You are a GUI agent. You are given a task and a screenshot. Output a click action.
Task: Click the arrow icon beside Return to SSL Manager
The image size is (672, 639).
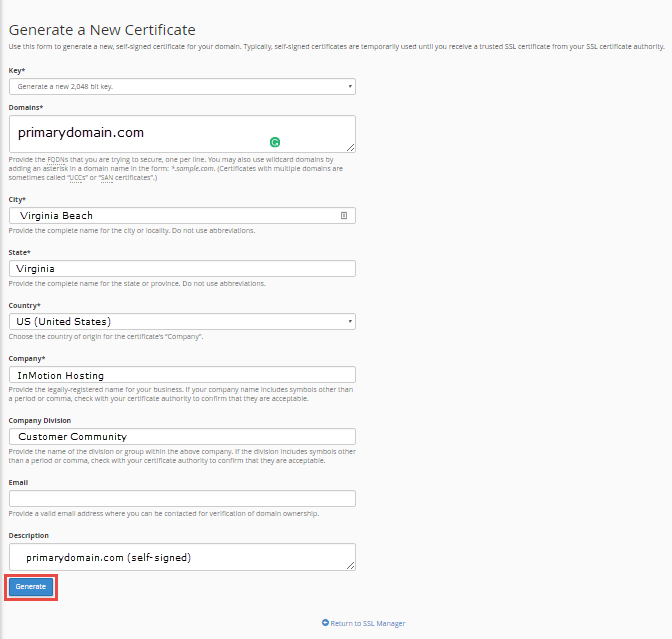(325, 623)
